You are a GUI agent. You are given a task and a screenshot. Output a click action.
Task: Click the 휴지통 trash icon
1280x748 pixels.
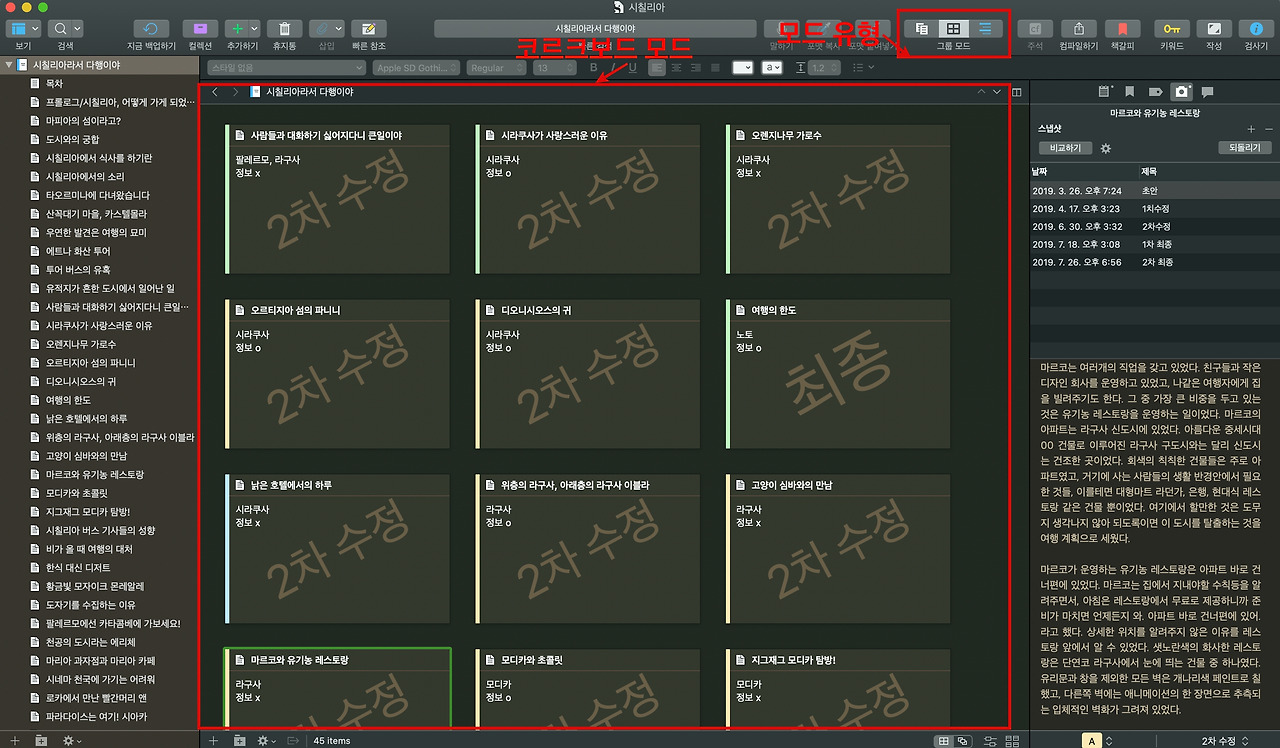coord(285,29)
